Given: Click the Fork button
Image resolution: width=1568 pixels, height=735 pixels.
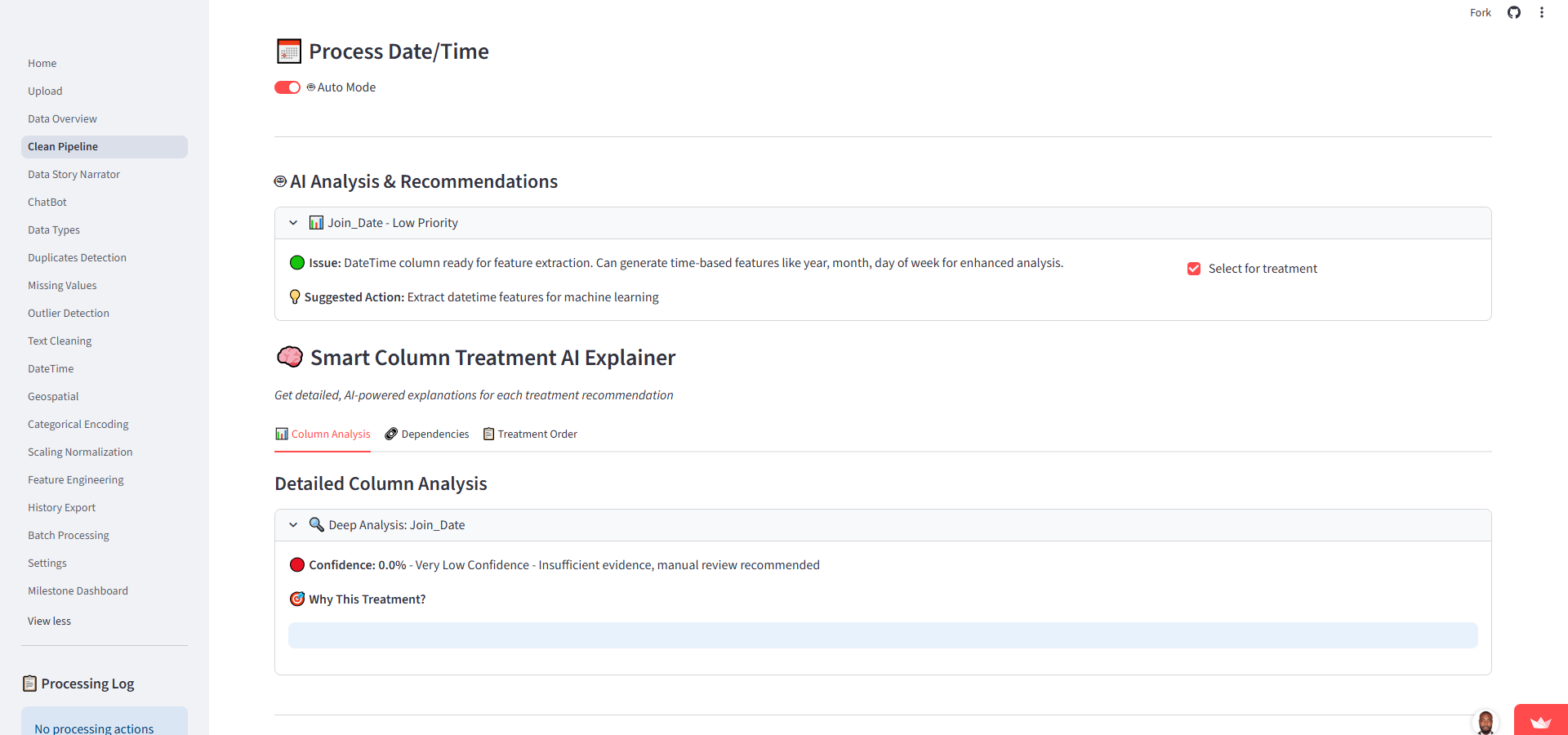Looking at the screenshot, I should 1480,12.
